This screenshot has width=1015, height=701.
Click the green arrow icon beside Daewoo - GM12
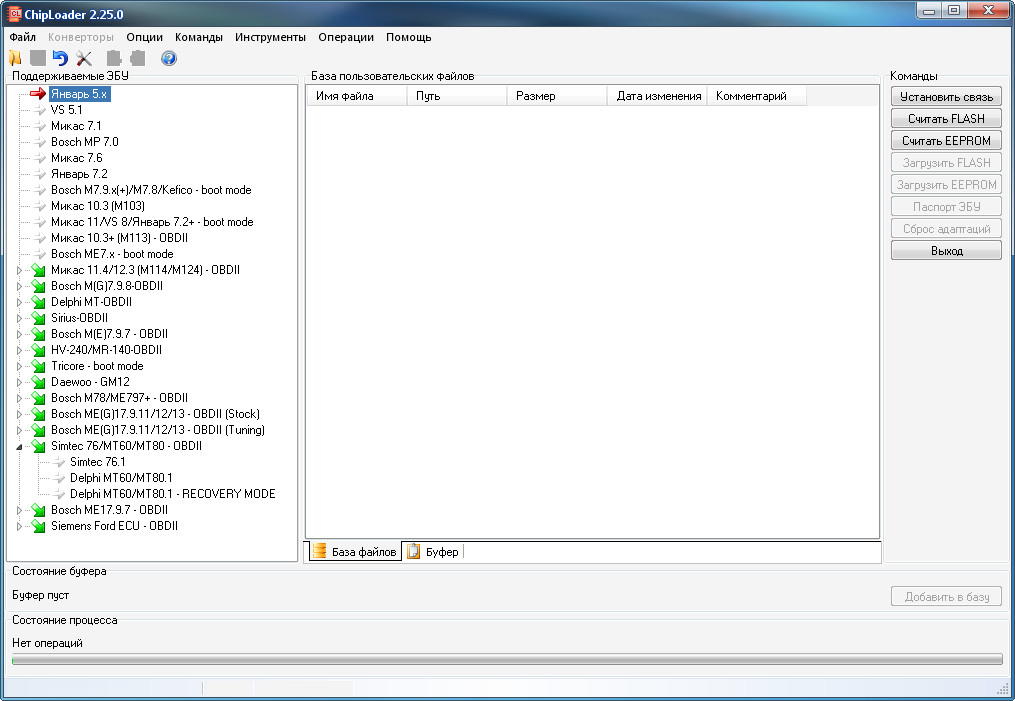click(38, 382)
